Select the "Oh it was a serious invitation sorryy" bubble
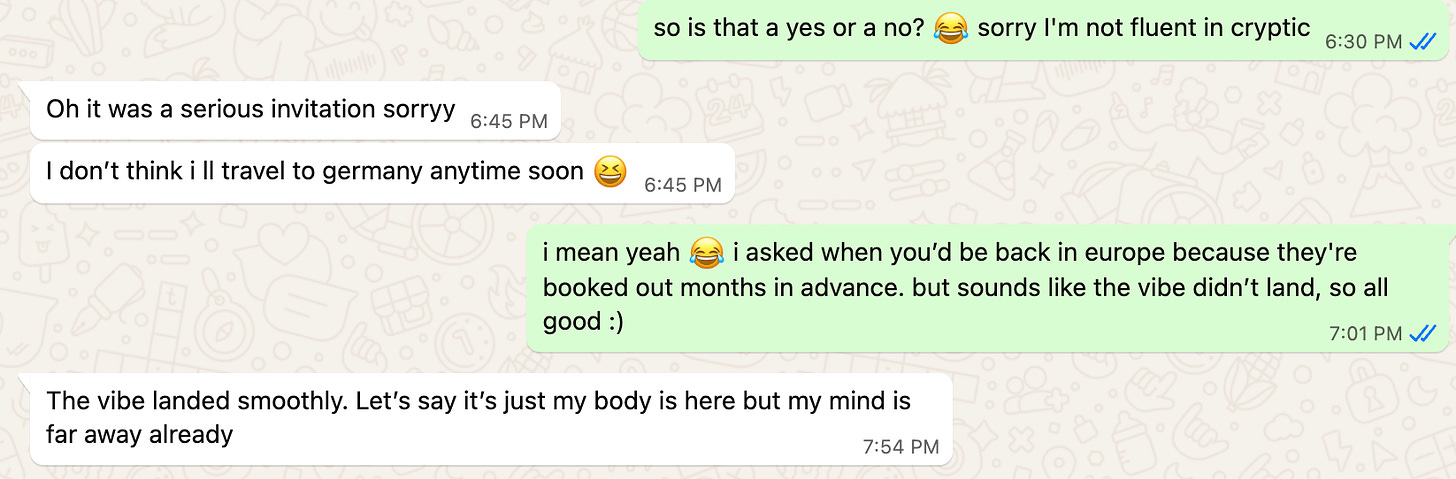1456x479 pixels. coord(296,110)
